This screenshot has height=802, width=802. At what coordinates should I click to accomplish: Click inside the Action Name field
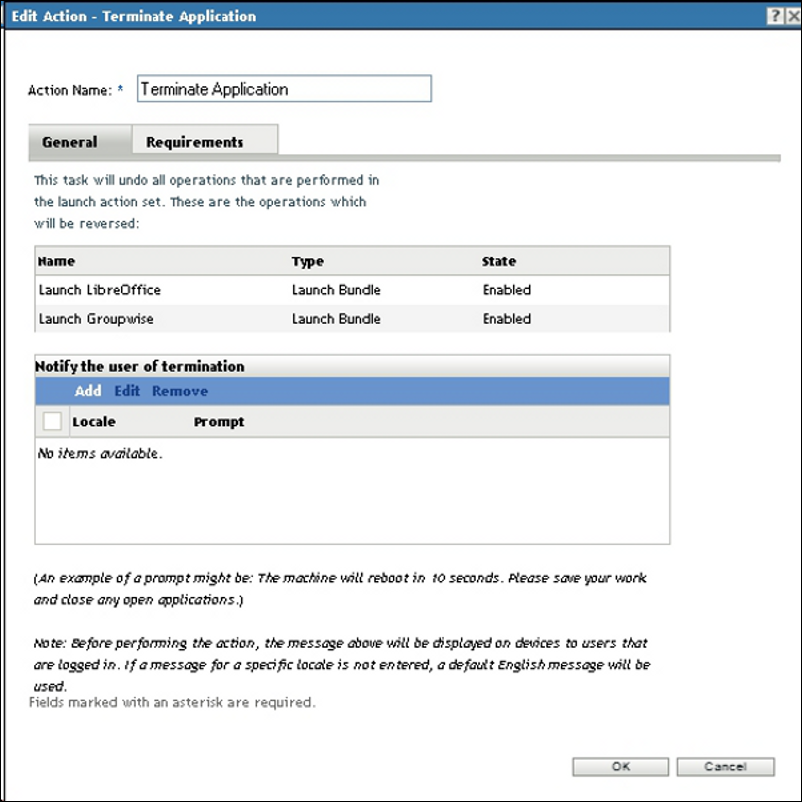(283, 89)
